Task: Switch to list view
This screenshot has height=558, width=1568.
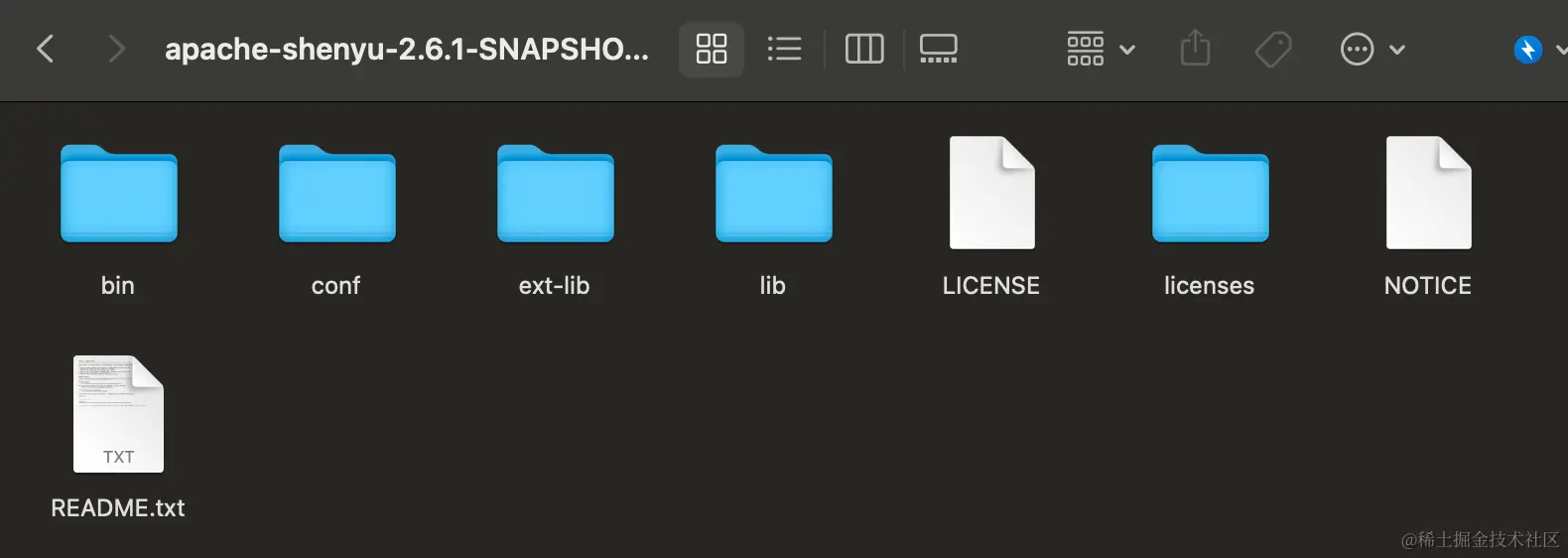Action: coord(784,49)
